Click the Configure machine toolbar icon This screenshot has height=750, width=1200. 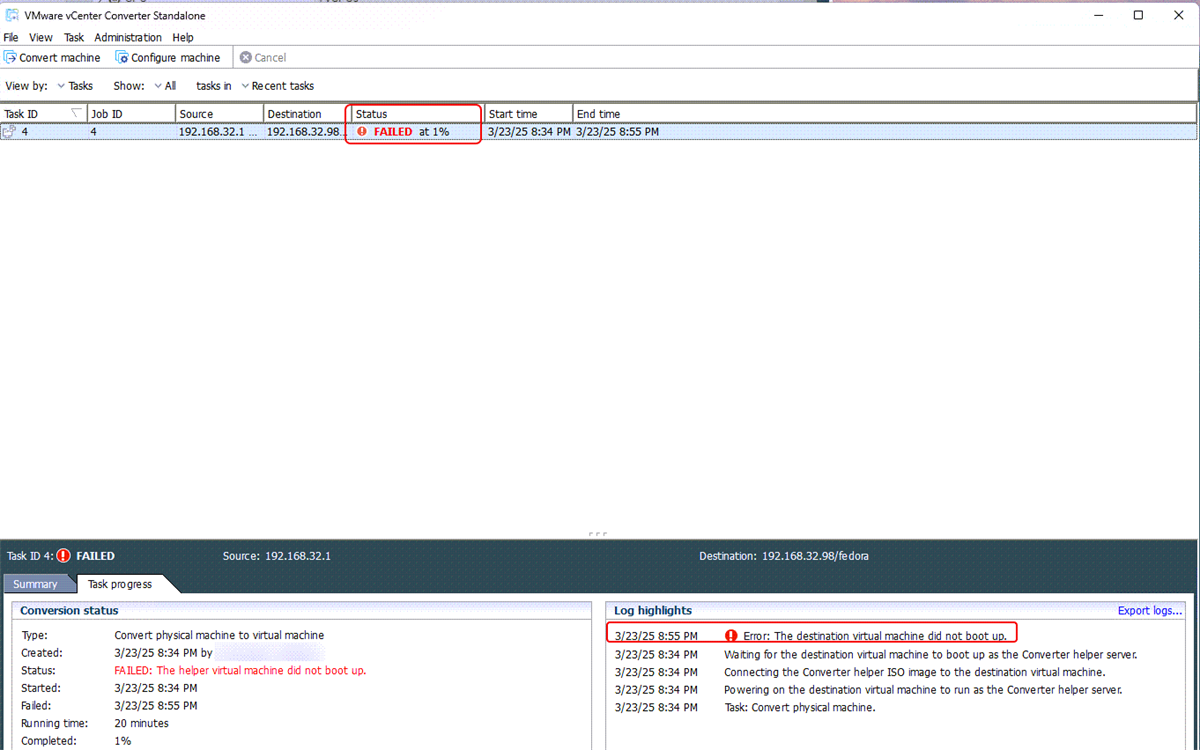coord(122,58)
